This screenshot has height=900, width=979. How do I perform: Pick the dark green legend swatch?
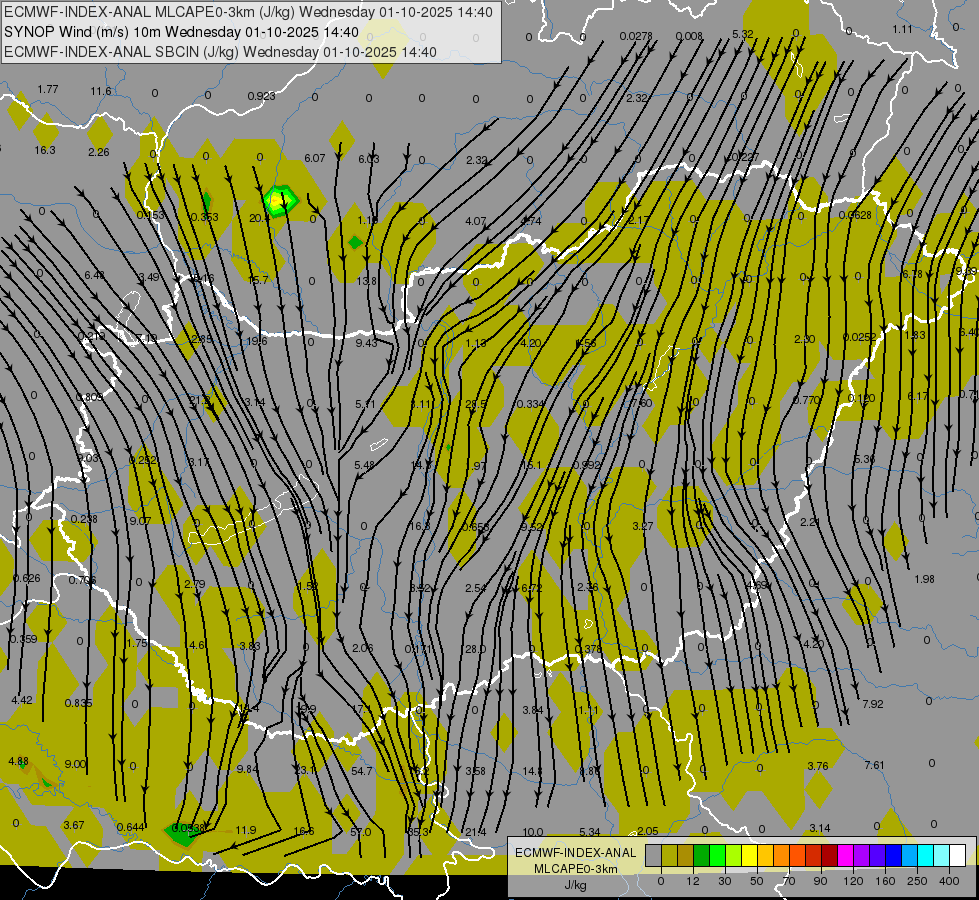coord(701,855)
